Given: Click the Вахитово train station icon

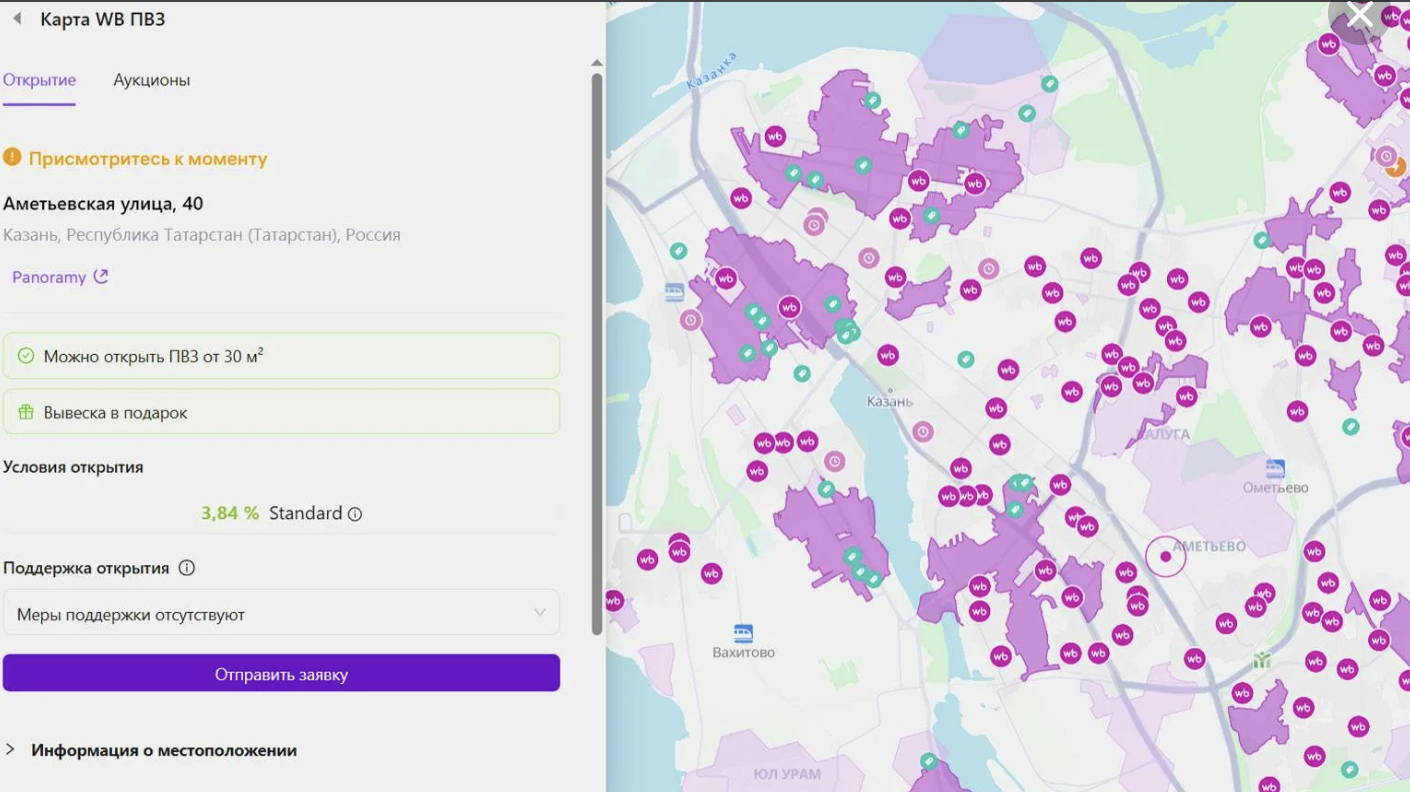Looking at the screenshot, I should tap(743, 633).
